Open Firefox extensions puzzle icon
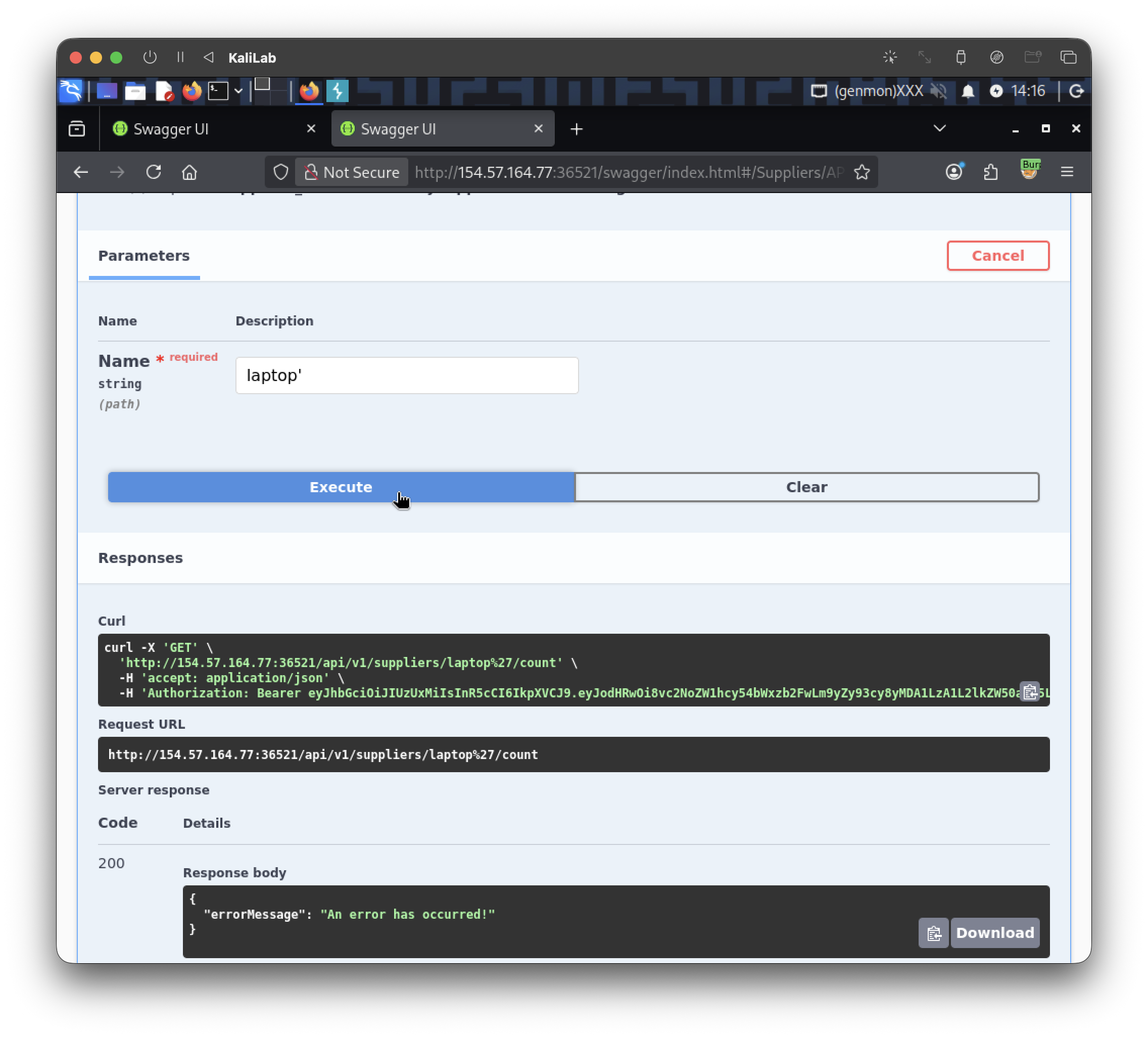 pyautogui.click(x=991, y=172)
